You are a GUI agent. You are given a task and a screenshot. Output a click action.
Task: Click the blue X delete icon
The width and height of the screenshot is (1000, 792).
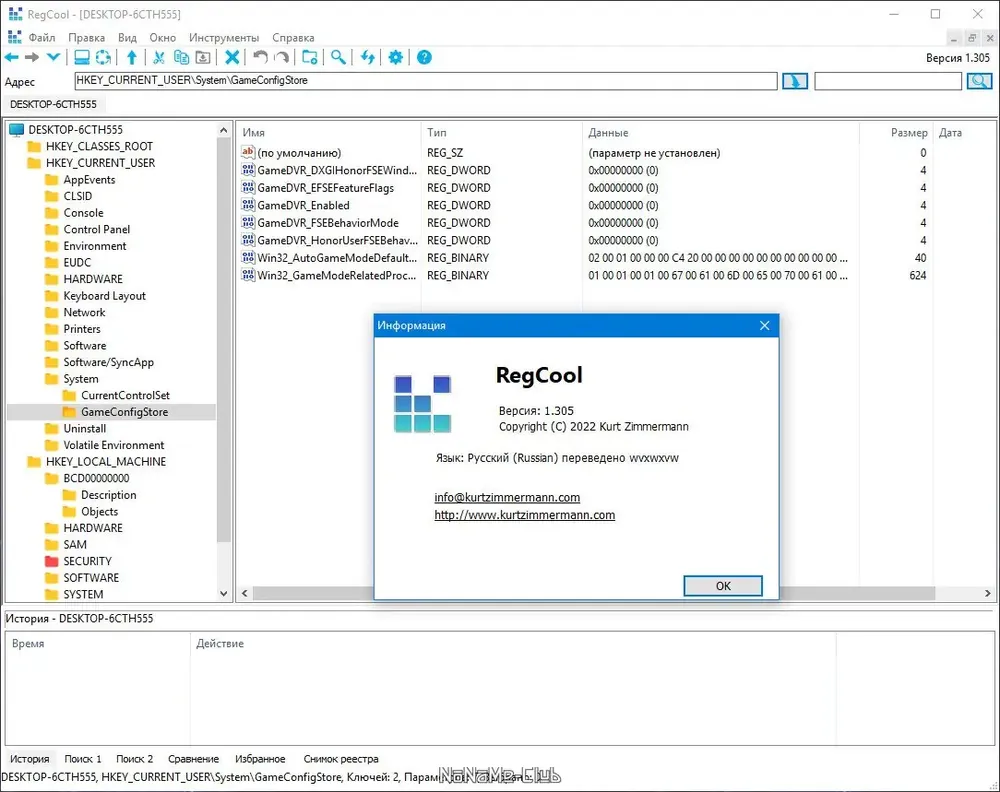[x=232, y=57]
